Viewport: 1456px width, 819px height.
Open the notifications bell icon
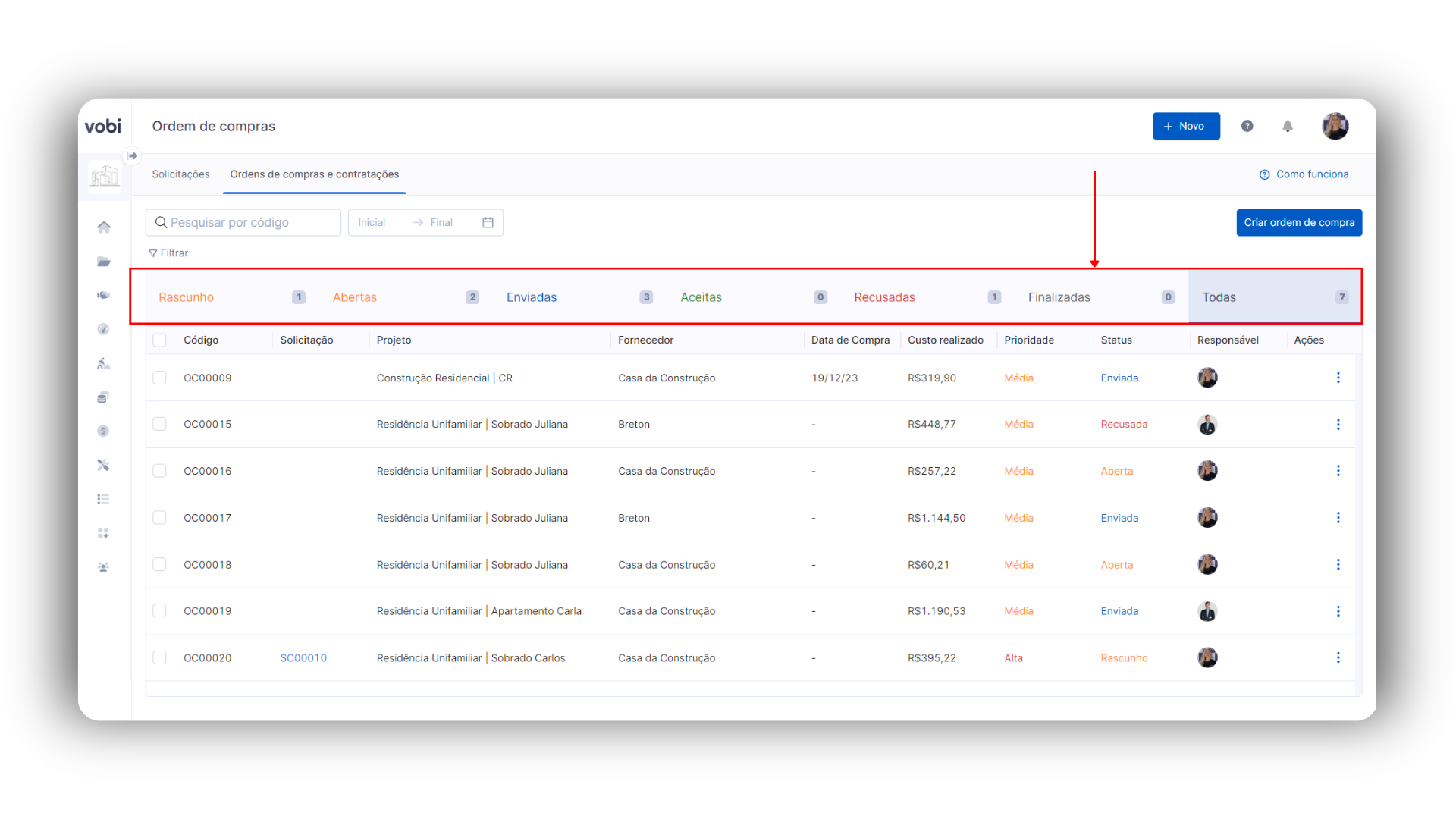coord(1288,127)
